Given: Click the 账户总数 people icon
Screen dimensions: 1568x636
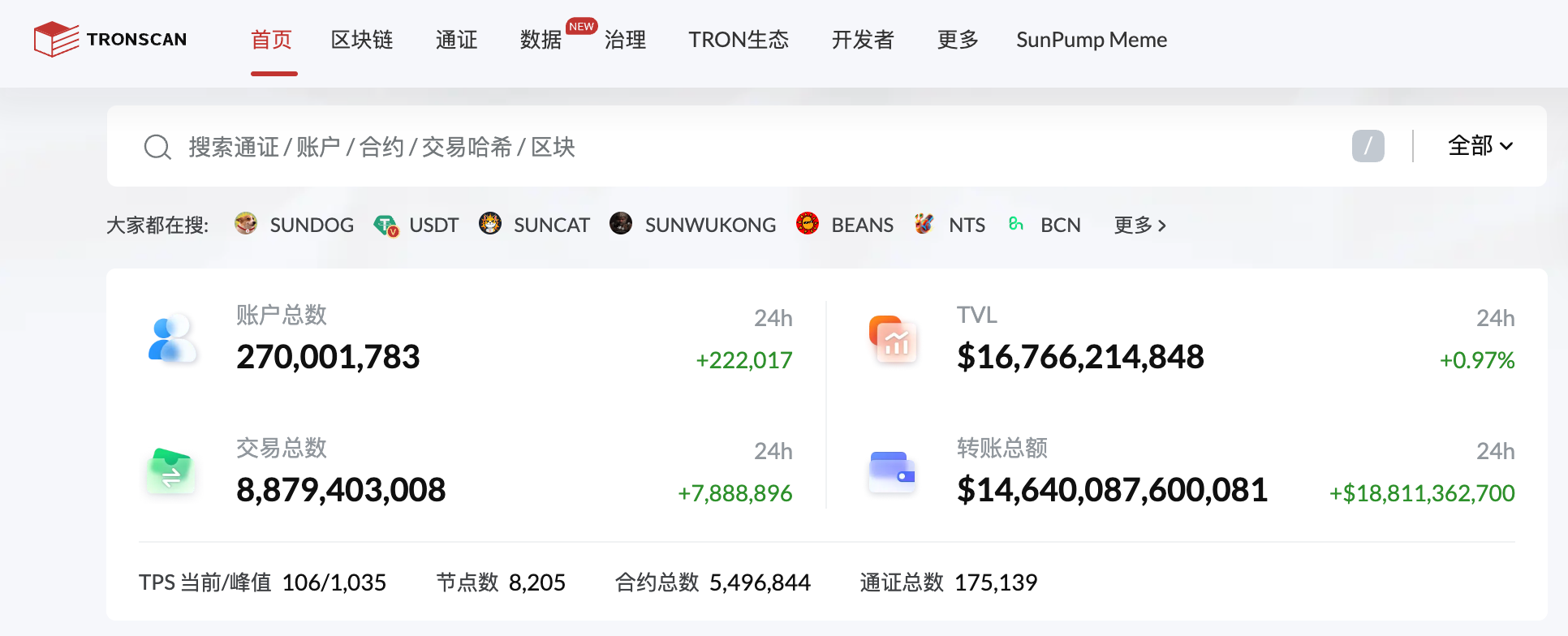Looking at the screenshot, I should coord(171,338).
